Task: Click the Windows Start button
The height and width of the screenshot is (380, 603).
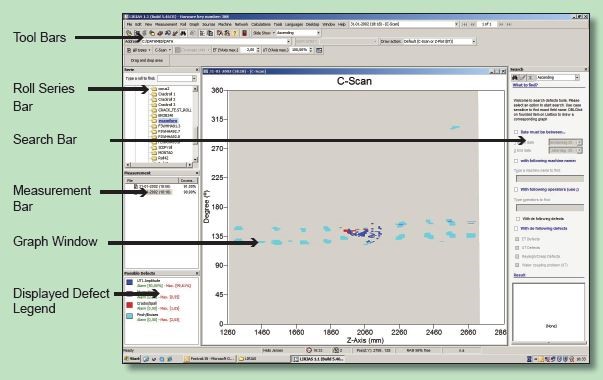Action: pyautogui.click(x=132, y=359)
